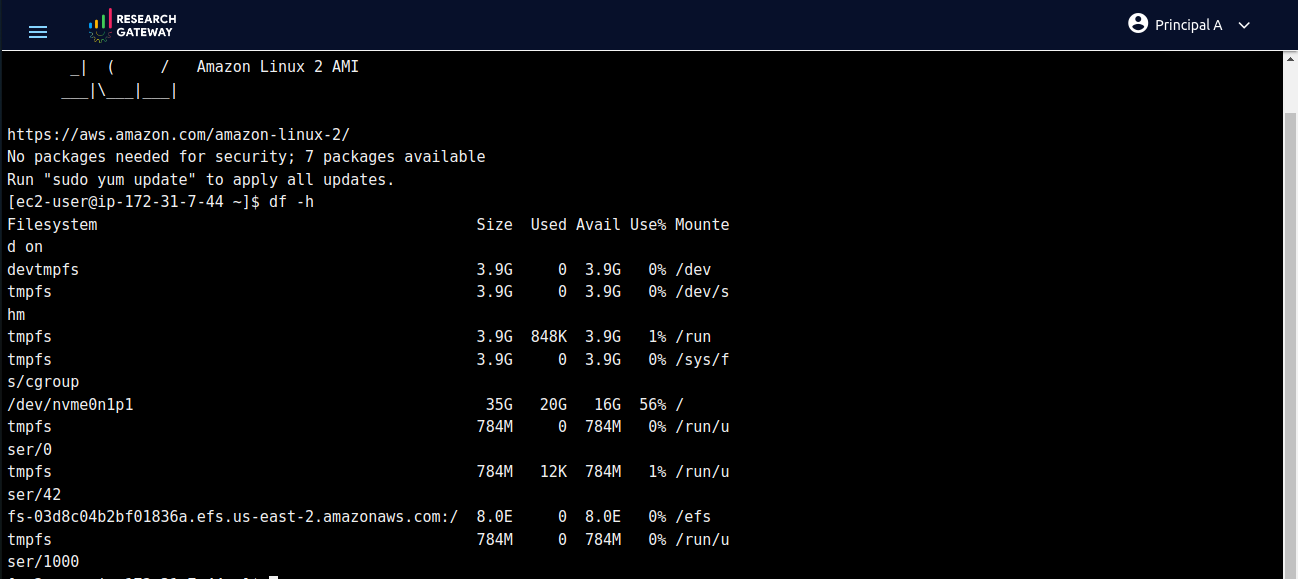Click the [ec2-user@ip-172-31-7-44 ~]$ prompt
The image size is (1298, 579).
pos(134,202)
